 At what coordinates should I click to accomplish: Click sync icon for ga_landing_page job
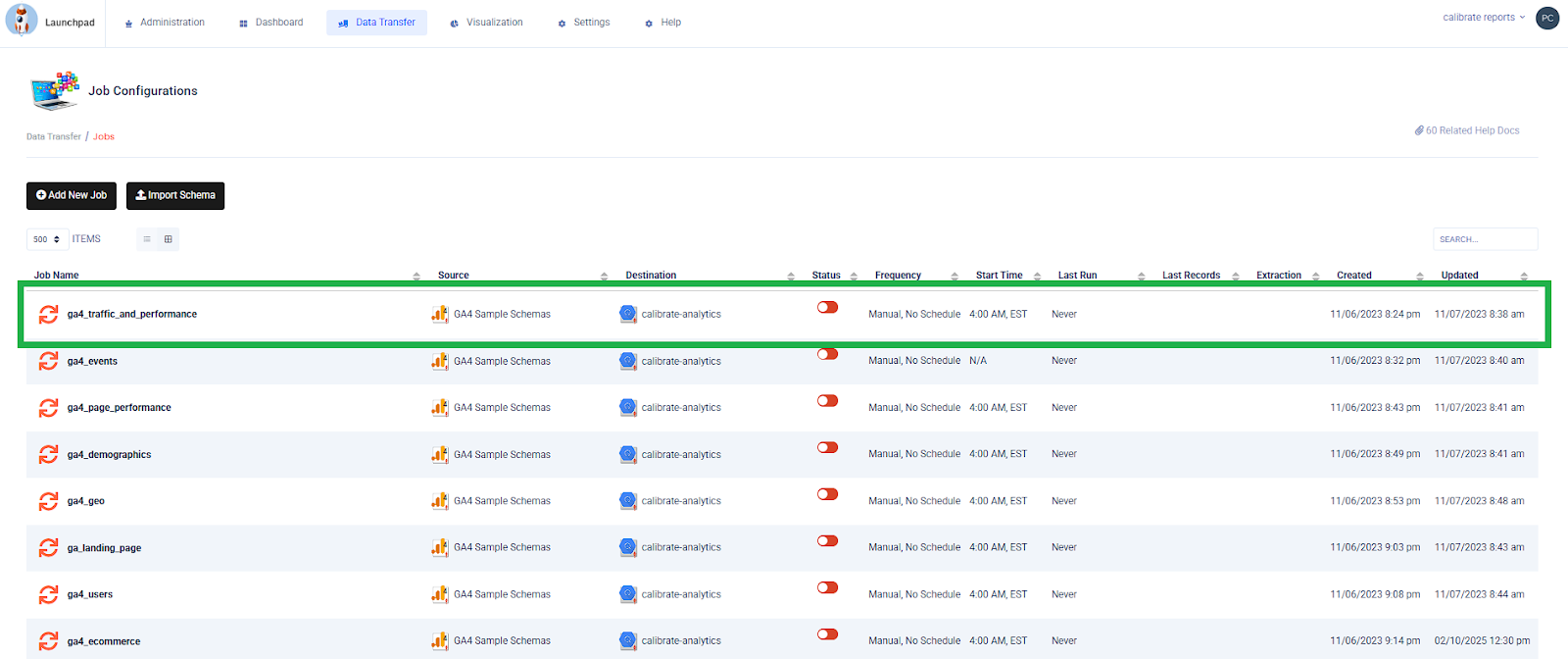tap(48, 547)
